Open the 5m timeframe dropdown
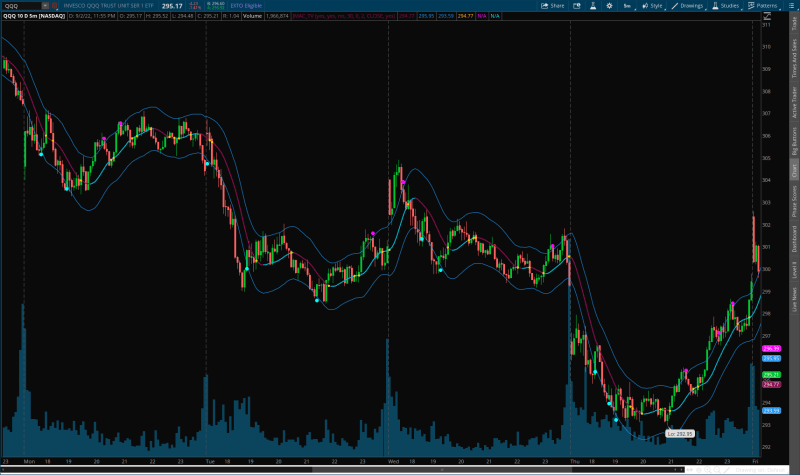 [x=628, y=6]
